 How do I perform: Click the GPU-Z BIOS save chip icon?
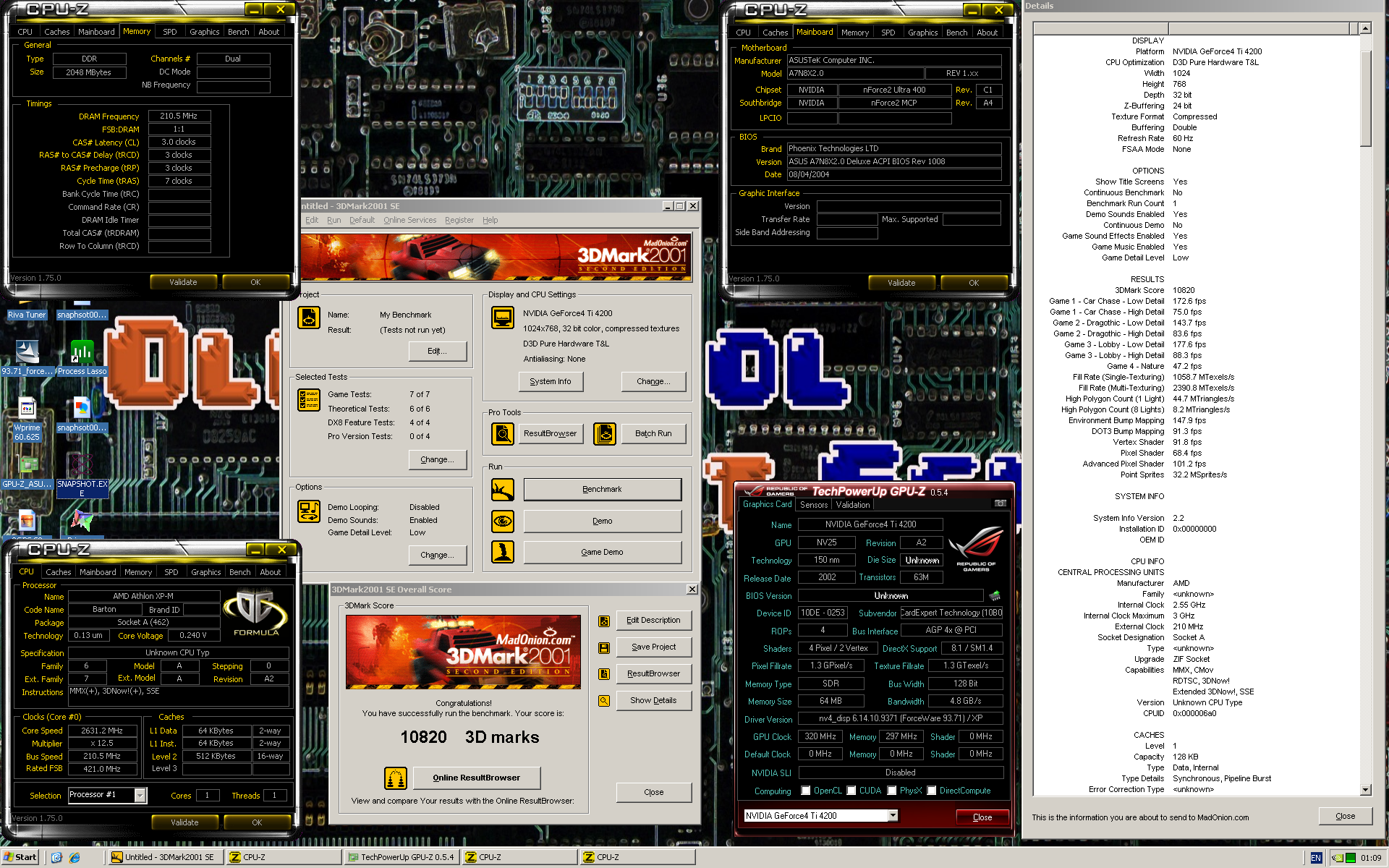(995, 595)
